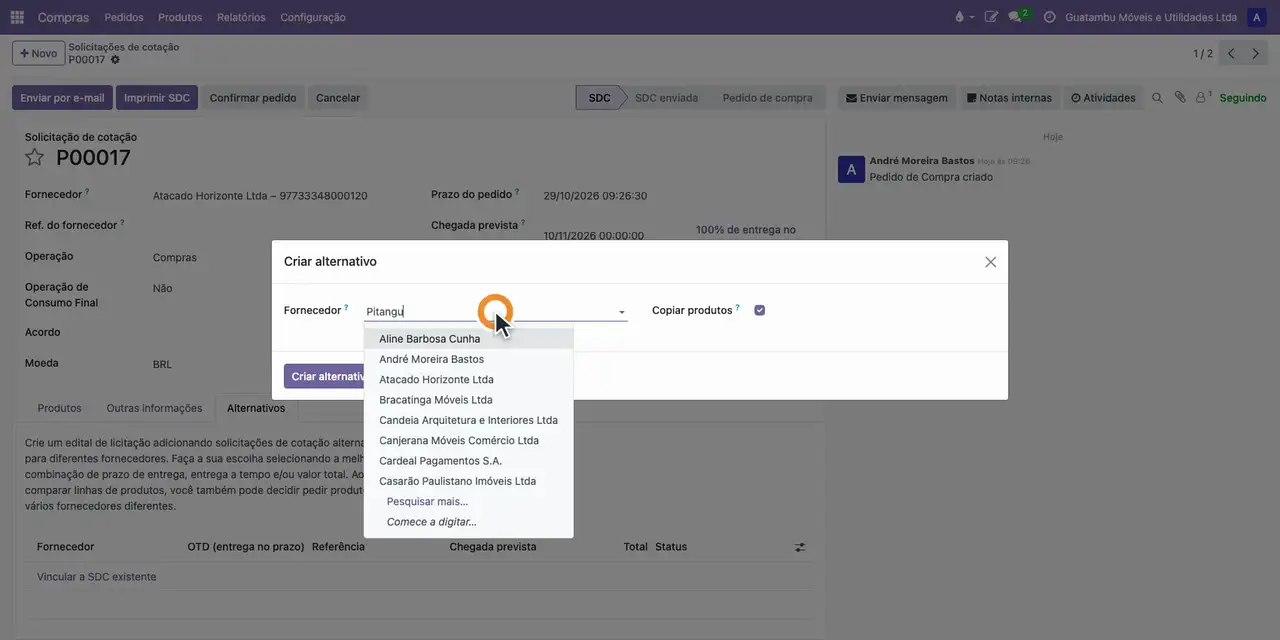This screenshot has height=640, width=1280.
Task: Click the Imprimir SDC button
Action: [157, 98]
